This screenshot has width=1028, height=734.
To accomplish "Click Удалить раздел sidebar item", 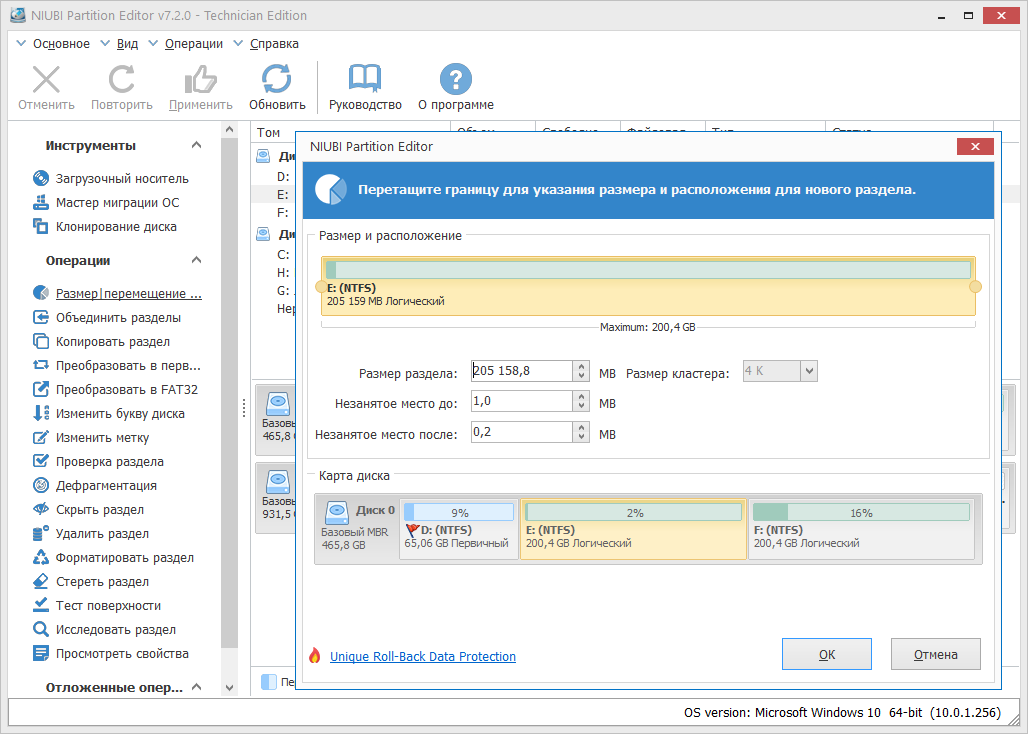I will 102,534.
